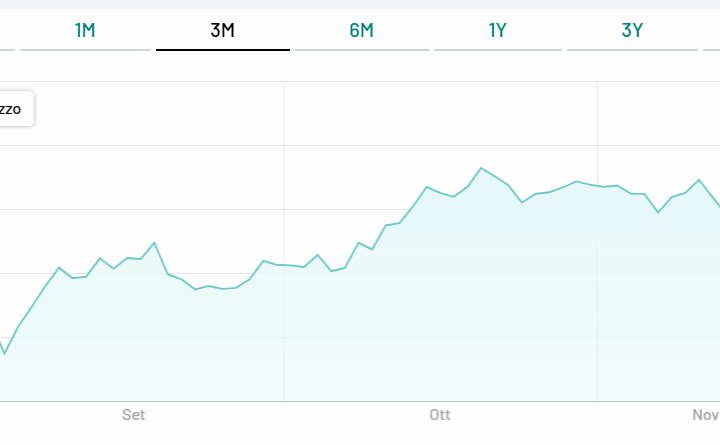Click the price line directly above Ott label
Image resolution: width=720 pixels, height=445 pixels.
click(440, 193)
